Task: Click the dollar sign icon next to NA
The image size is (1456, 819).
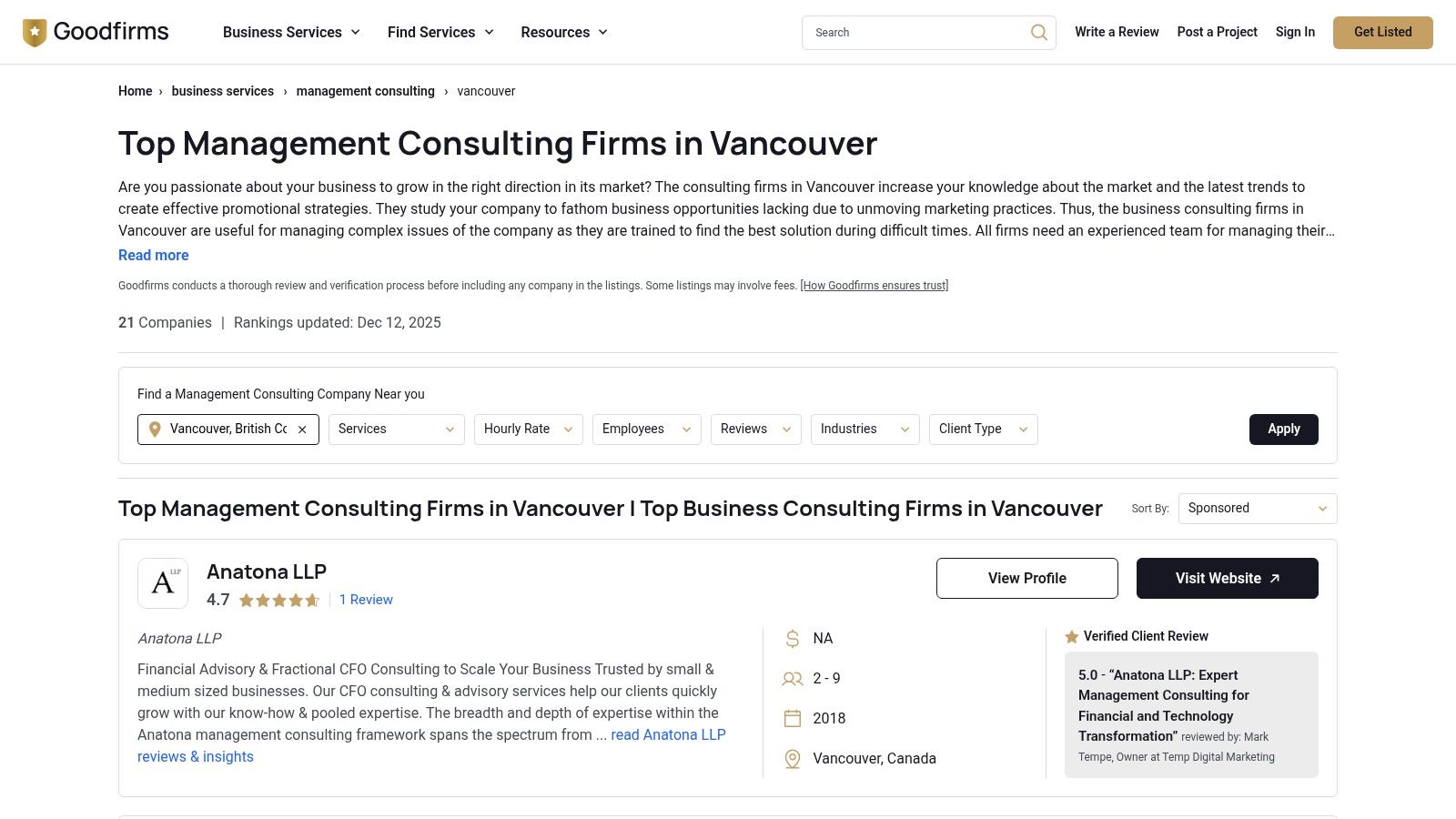Action: pos(792,638)
